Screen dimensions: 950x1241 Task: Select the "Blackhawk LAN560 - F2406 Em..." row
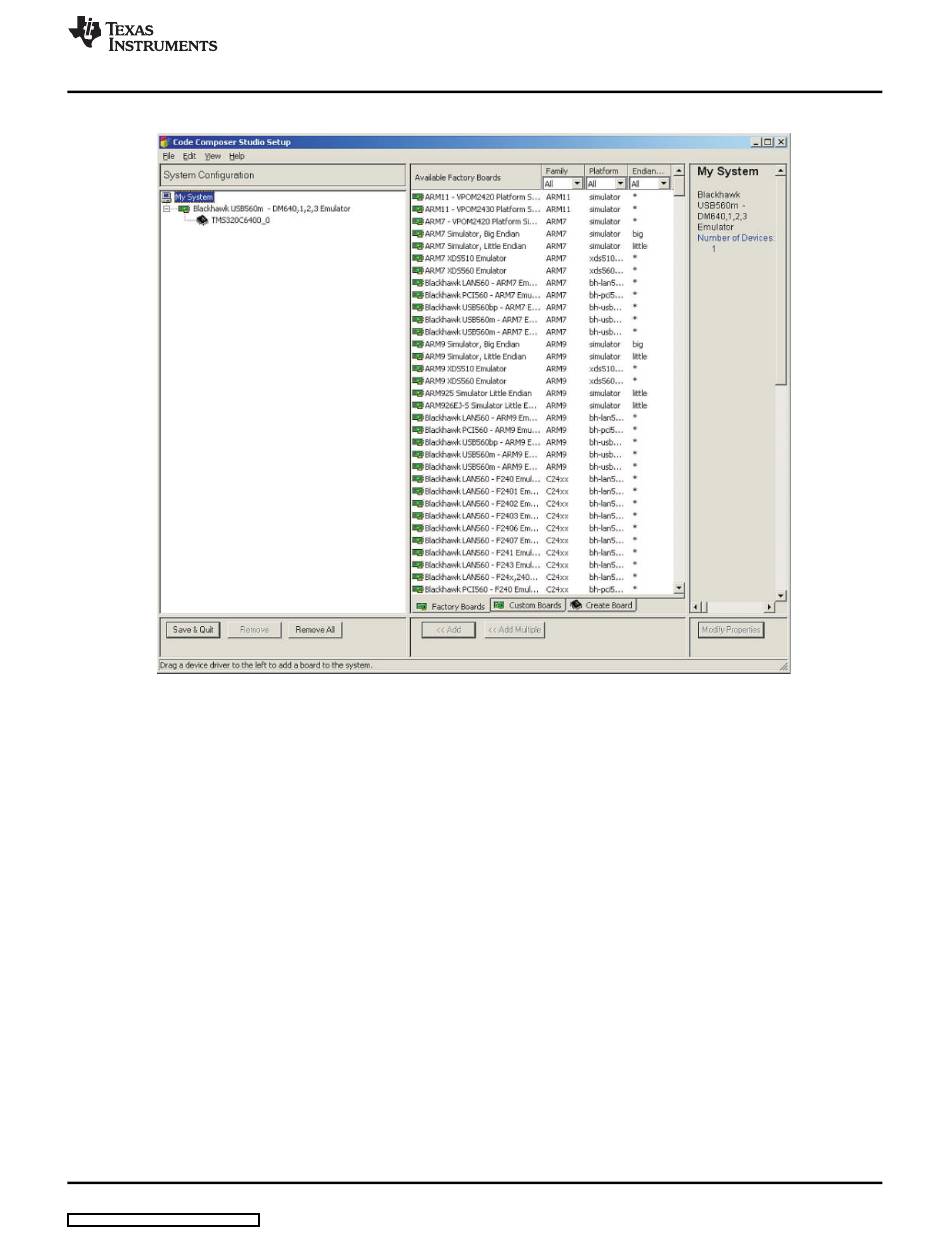coord(542,528)
